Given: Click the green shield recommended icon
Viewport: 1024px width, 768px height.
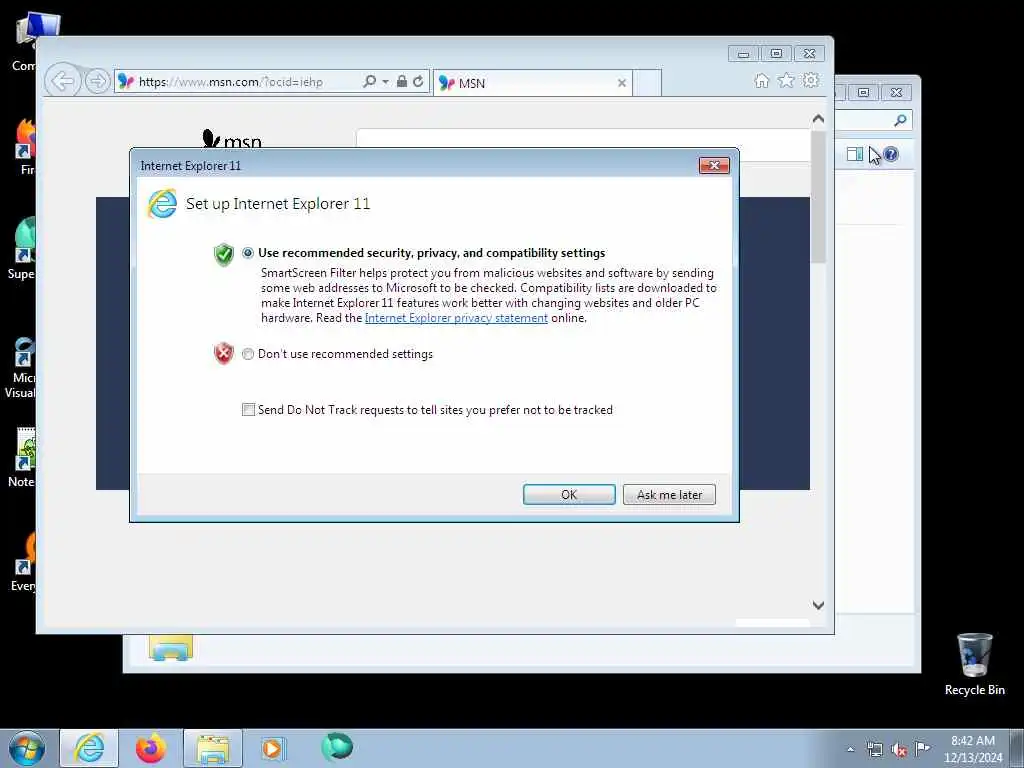Looking at the screenshot, I should click(223, 254).
